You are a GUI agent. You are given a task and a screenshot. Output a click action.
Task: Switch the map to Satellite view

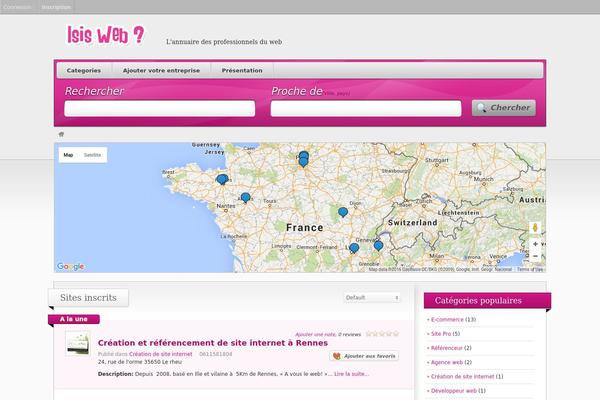92,155
